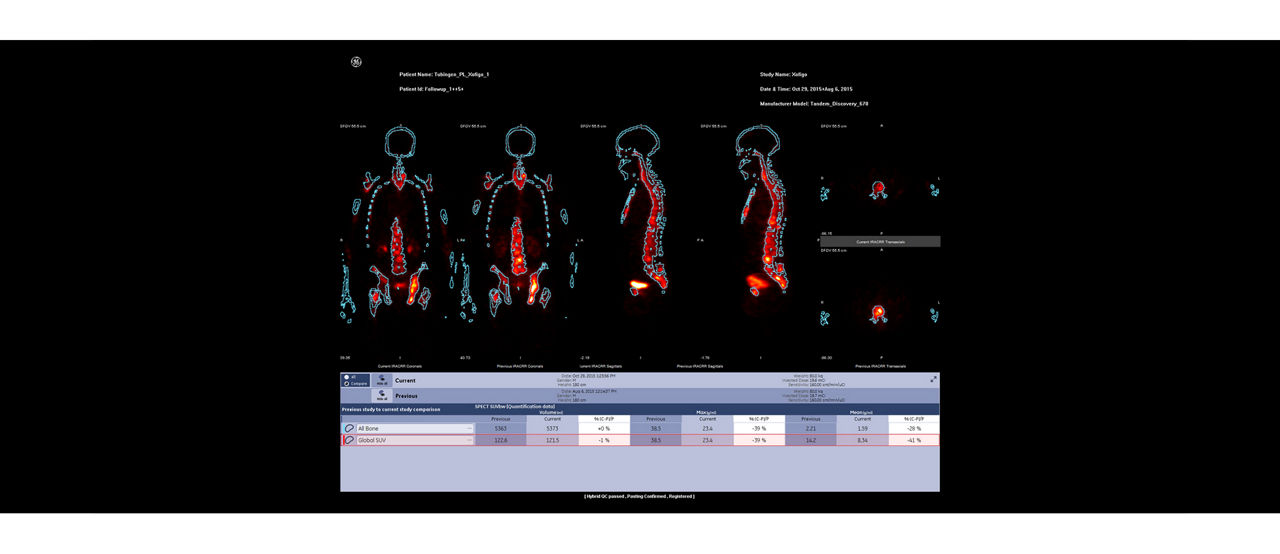Screen dimensions: 1280x554
Task: Click the Mean column header
Action: [x=862, y=411]
